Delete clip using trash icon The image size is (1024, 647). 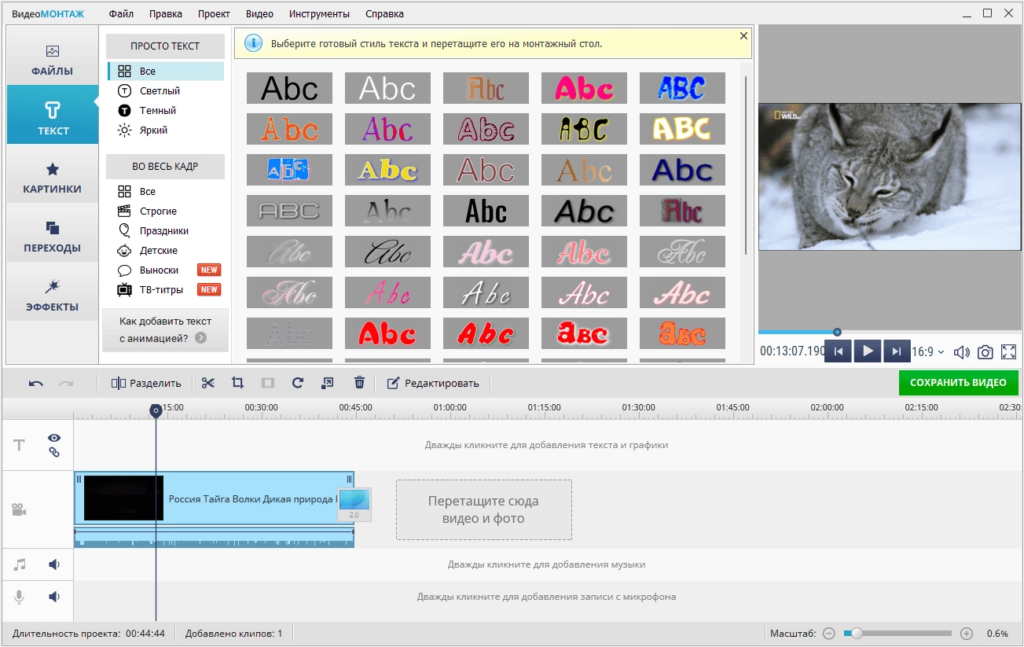(359, 383)
